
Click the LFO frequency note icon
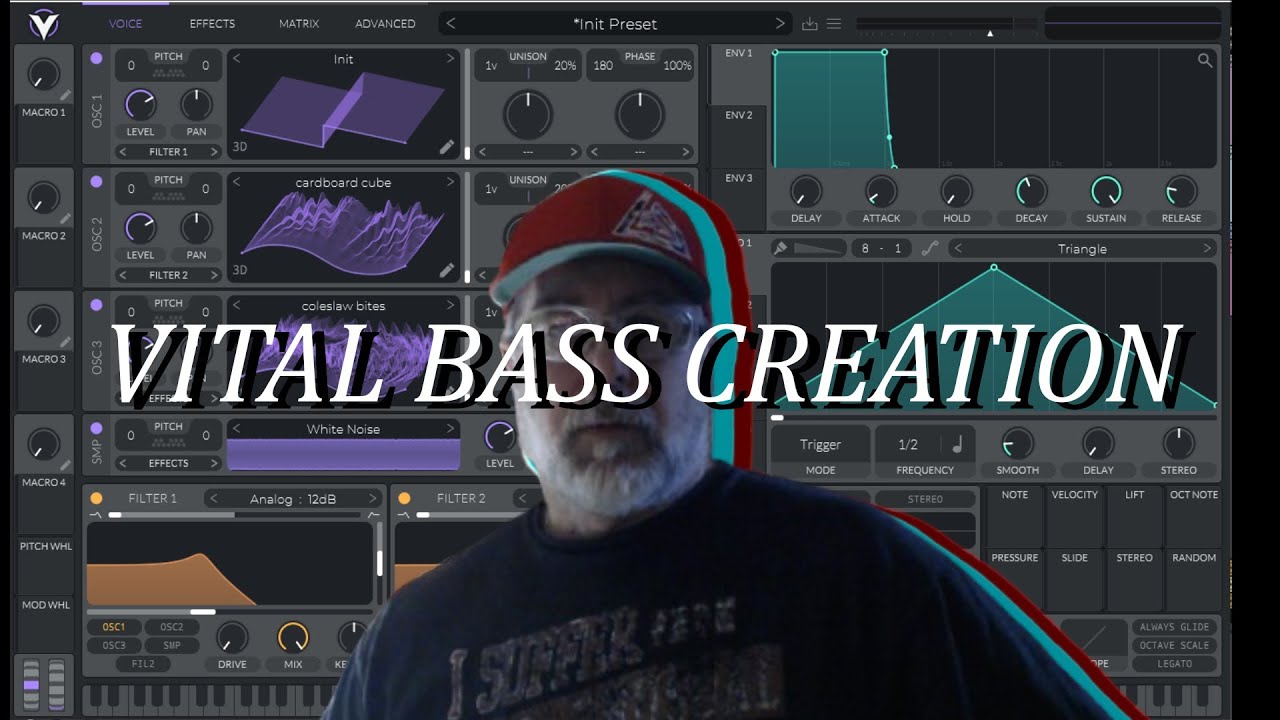[957, 445]
